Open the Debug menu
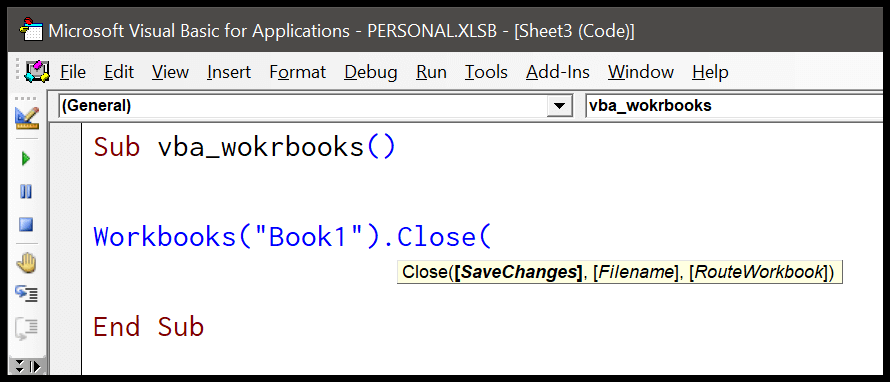890x382 pixels. pos(371,72)
